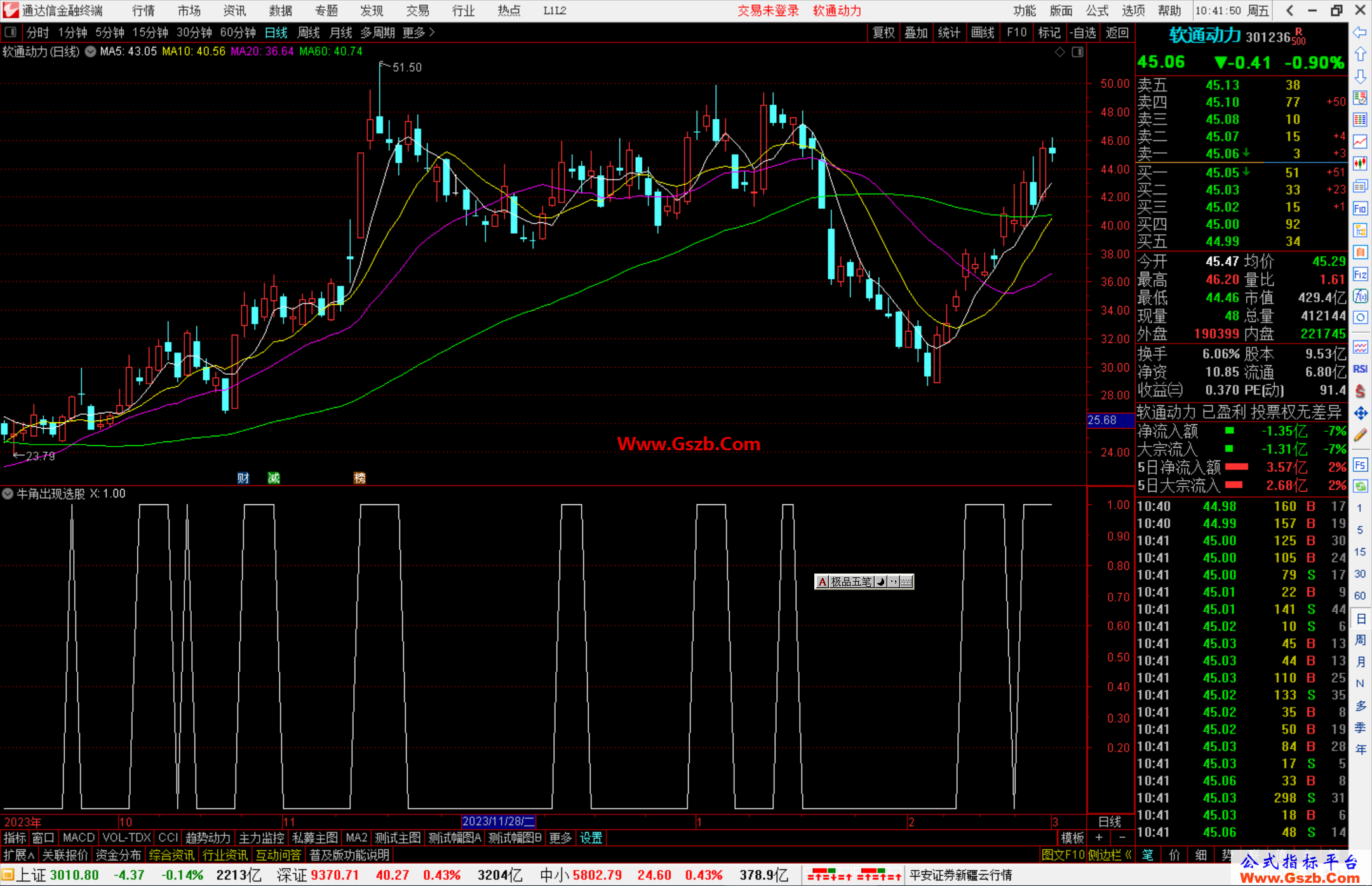The height and width of the screenshot is (886, 1372).
Task: Click the plus zoom button beside 模板
Action: [1099, 838]
